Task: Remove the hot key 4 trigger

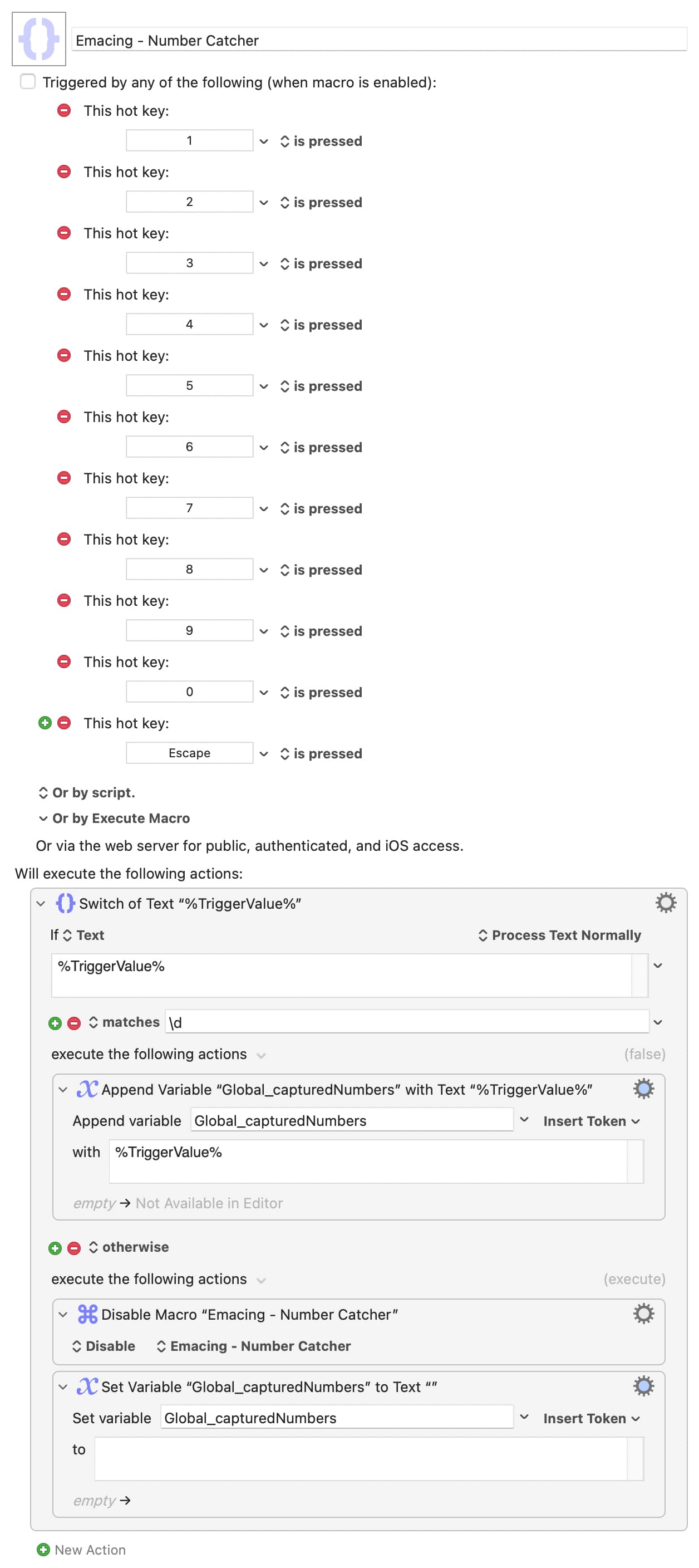Action: click(64, 294)
